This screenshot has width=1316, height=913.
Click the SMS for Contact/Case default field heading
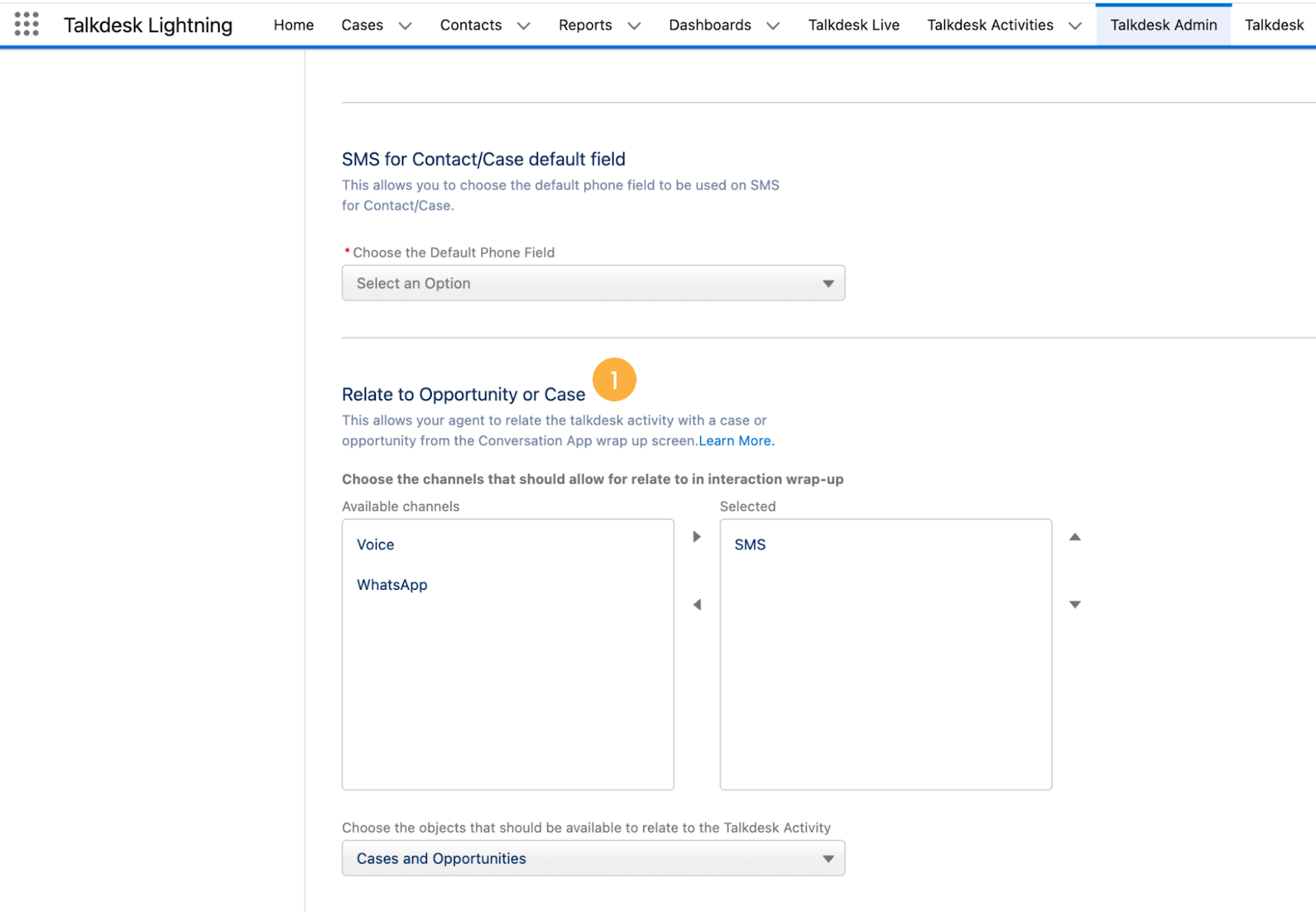[x=484, y=159]
